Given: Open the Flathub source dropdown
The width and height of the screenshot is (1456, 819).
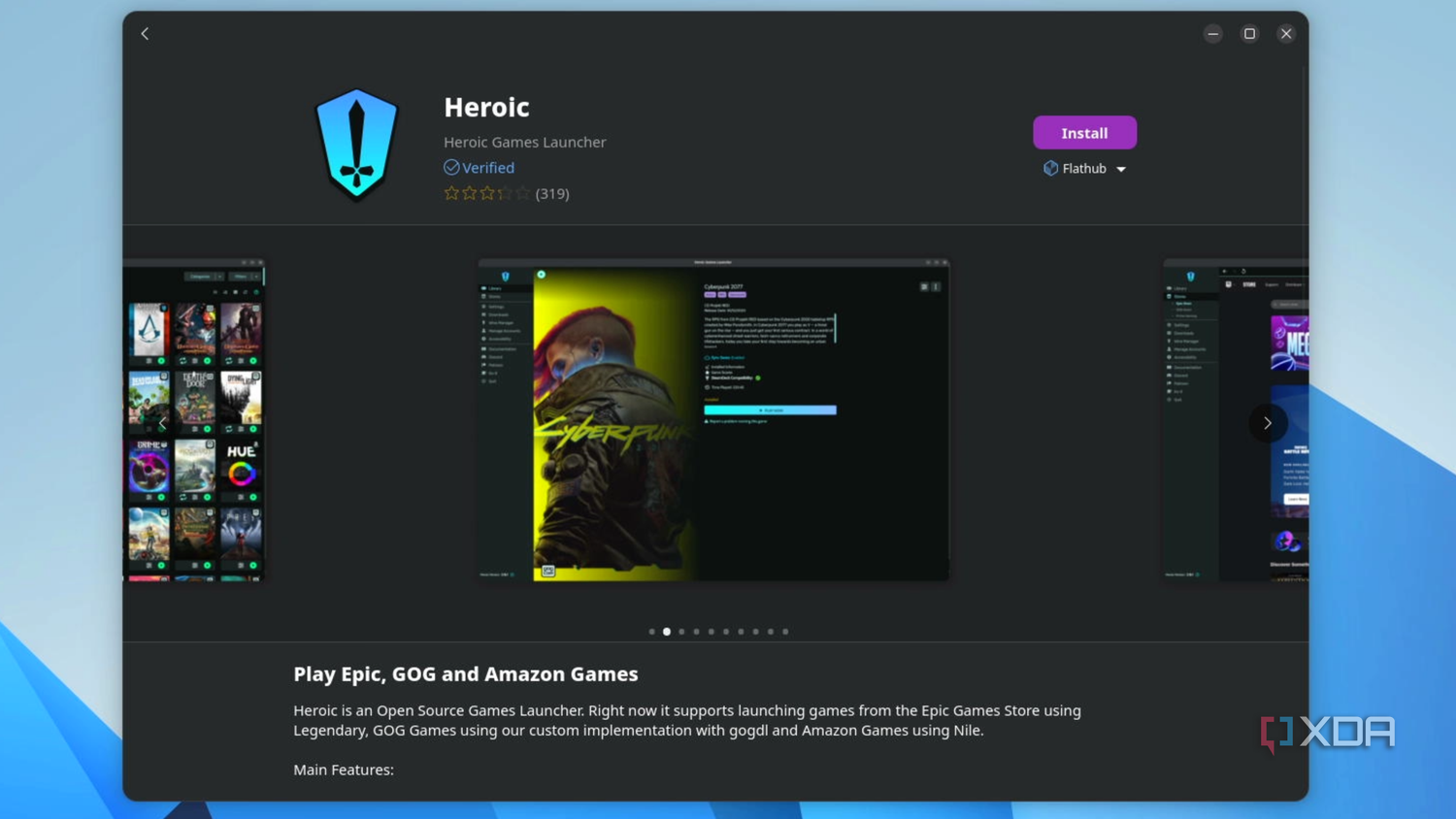Looking at the screenshot, I should tap(1085, 169).
